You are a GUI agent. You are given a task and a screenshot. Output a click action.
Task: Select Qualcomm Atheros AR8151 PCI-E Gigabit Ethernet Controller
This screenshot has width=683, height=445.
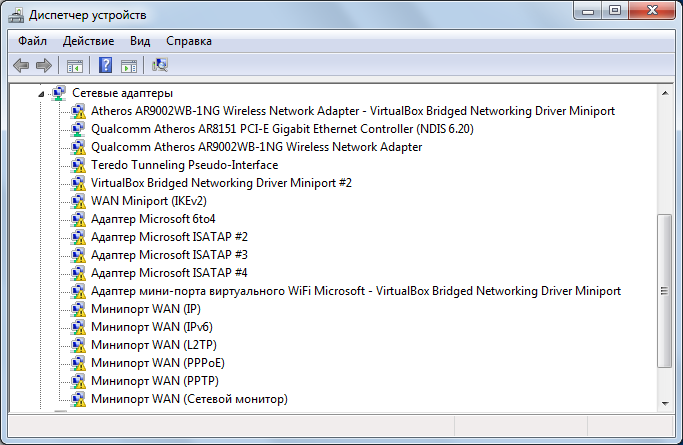(282, 129)
